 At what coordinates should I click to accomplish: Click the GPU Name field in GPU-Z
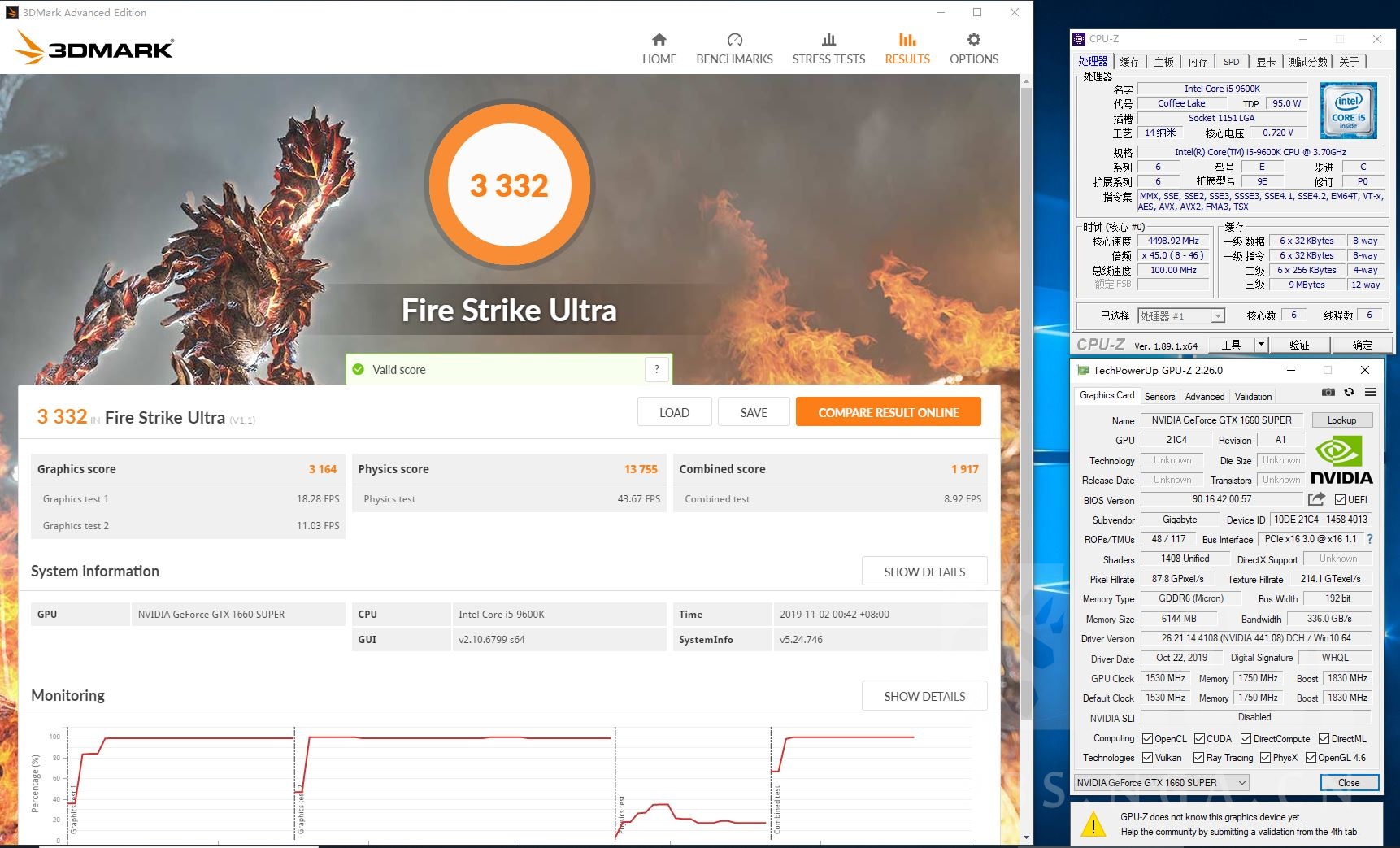tap(1221, 420)
